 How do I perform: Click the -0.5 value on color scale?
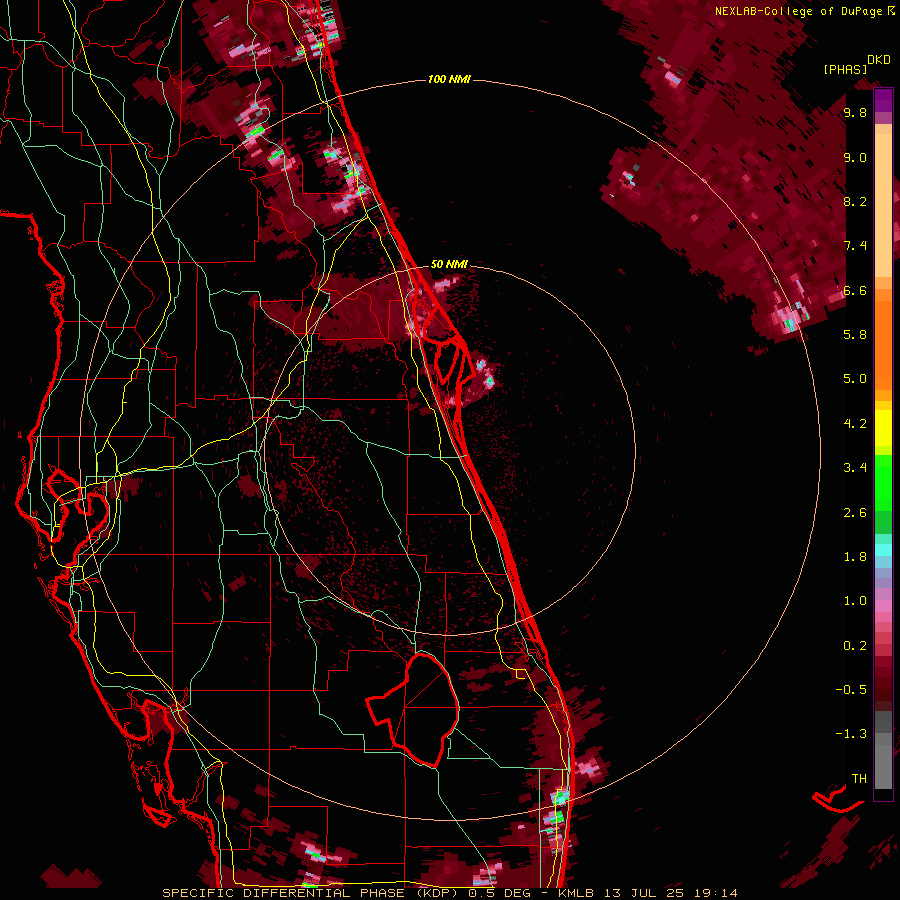click(x=851, y=690)
